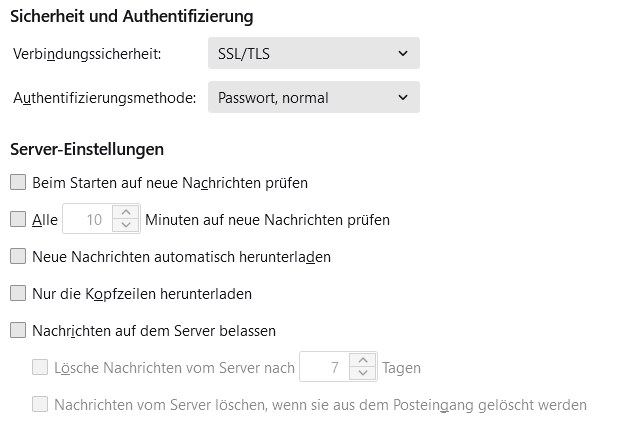Check 'Nachrichten vom Server löschen' when deleted from Posteingang
The image size is (628, 431).
point(40,405)
